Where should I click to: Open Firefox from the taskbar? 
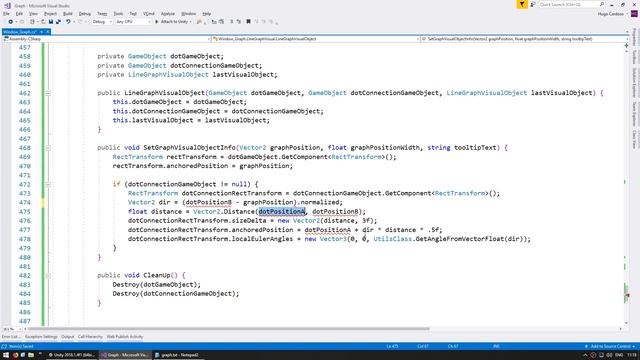coord(16,355)
